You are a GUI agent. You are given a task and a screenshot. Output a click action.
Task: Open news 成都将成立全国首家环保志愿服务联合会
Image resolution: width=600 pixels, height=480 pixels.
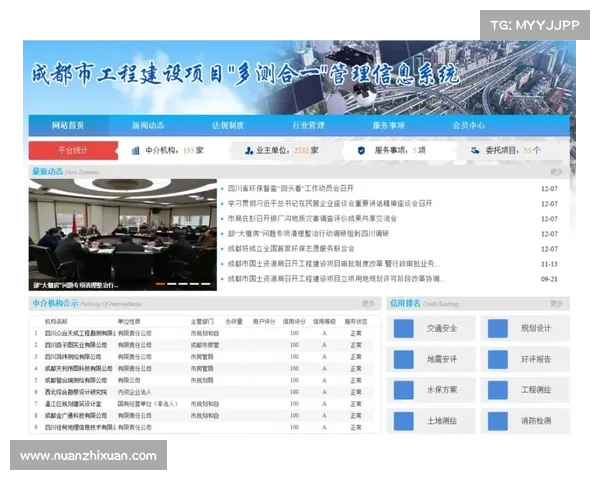(291, 249)
